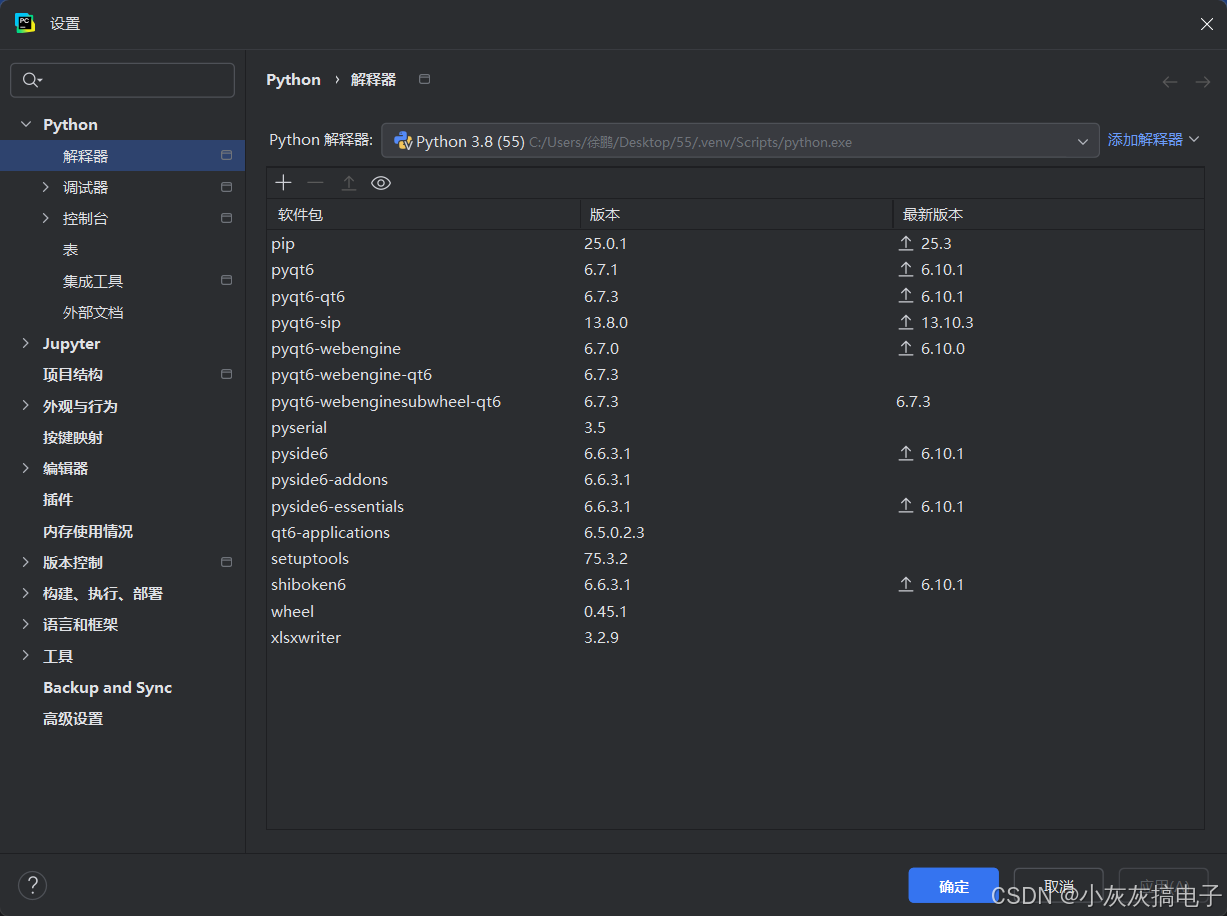
Task: Select the pyserial package row
Action: click(735, 427)
